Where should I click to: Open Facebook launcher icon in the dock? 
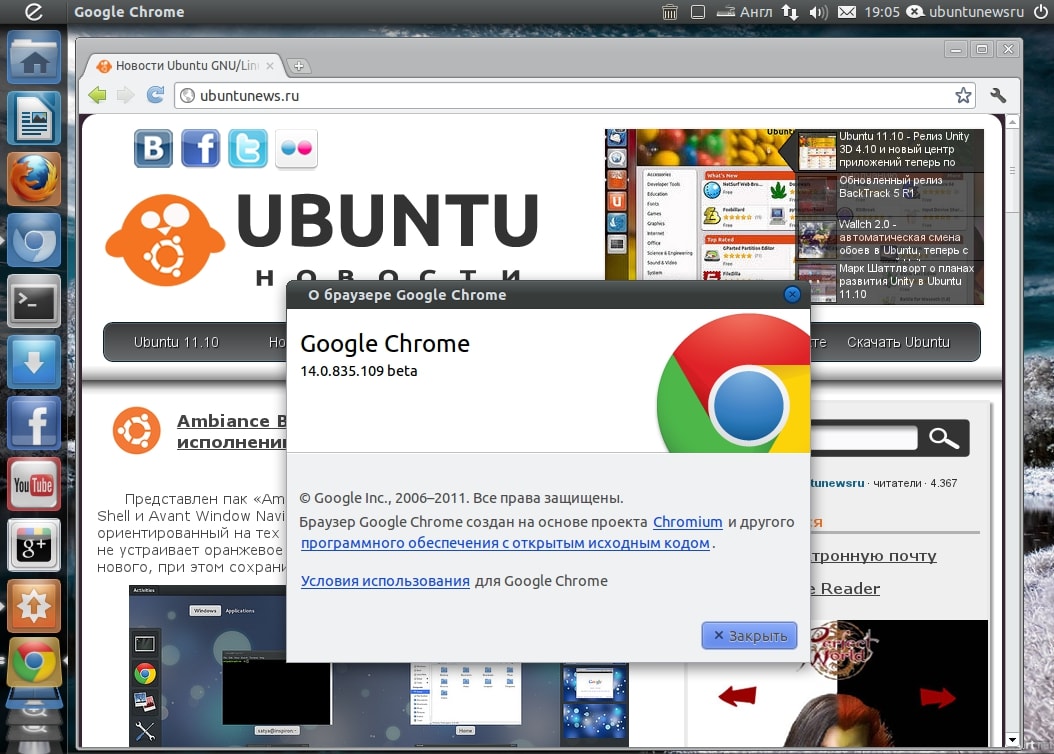[x=34, y=423]
